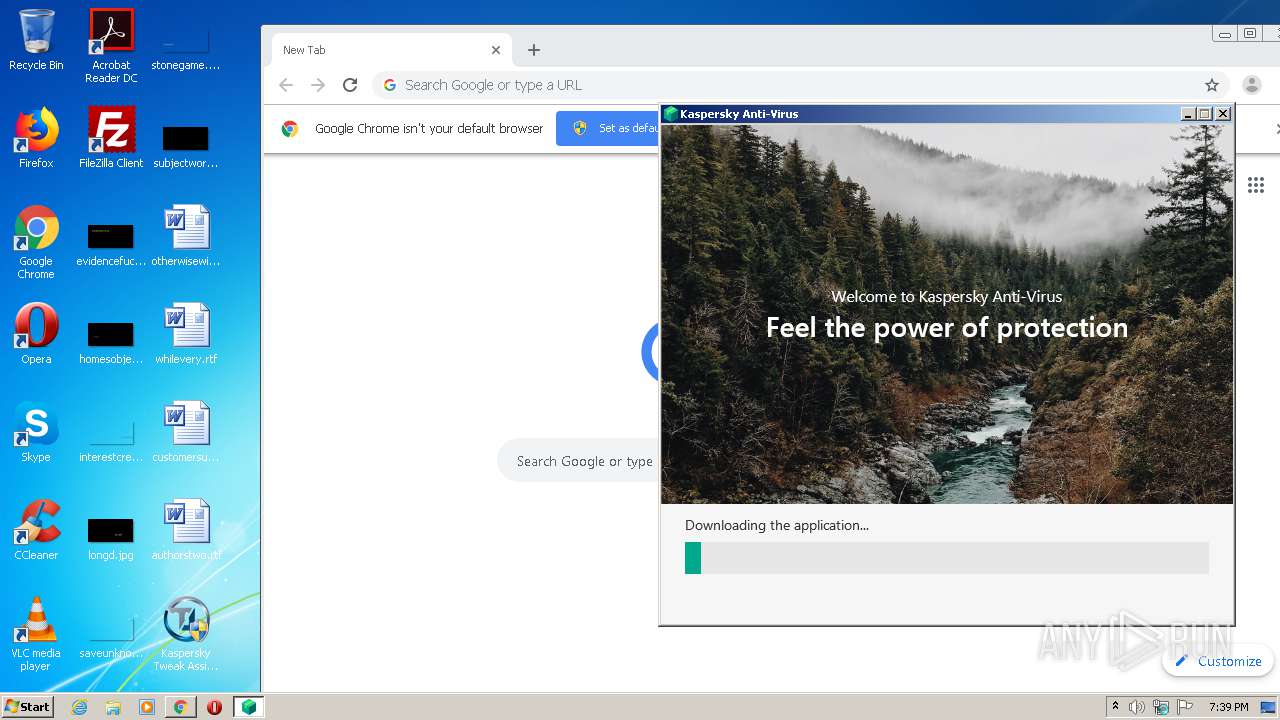Open FileZilla Client desktop shortcut
The width and height of the screenshot is (1280, 720).
111,138
